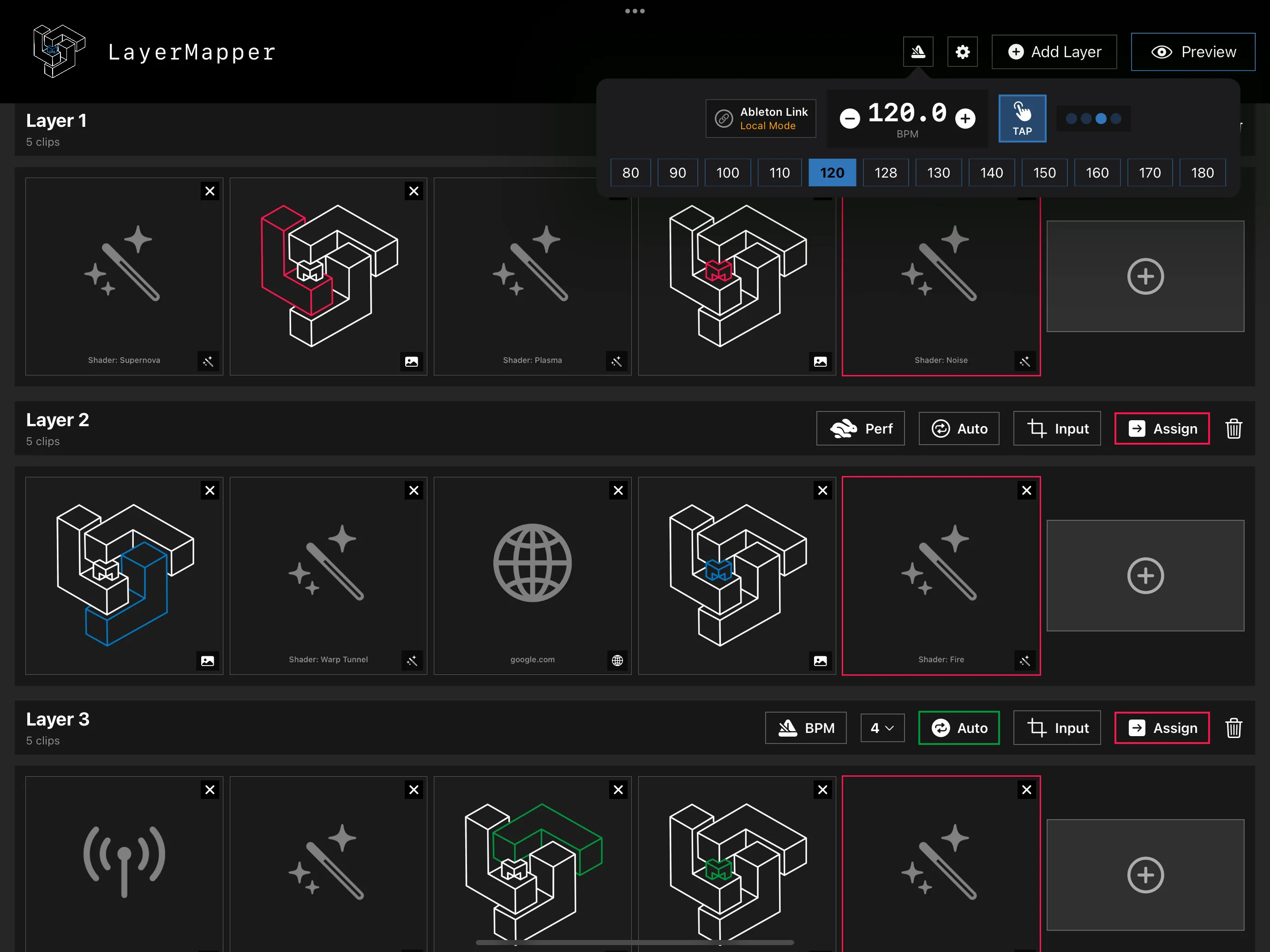The height and width of the screenshot is (952, 1270).
Task: Tap tempo using the TAP button
Action: [1022, 118]
